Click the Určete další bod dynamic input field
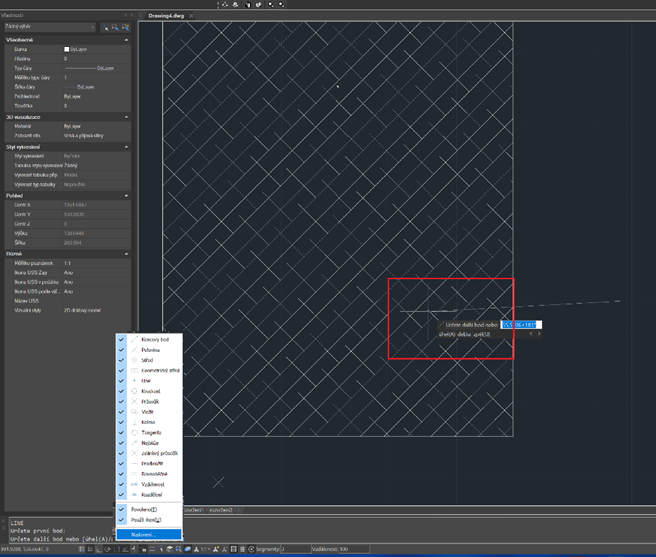 521,325
